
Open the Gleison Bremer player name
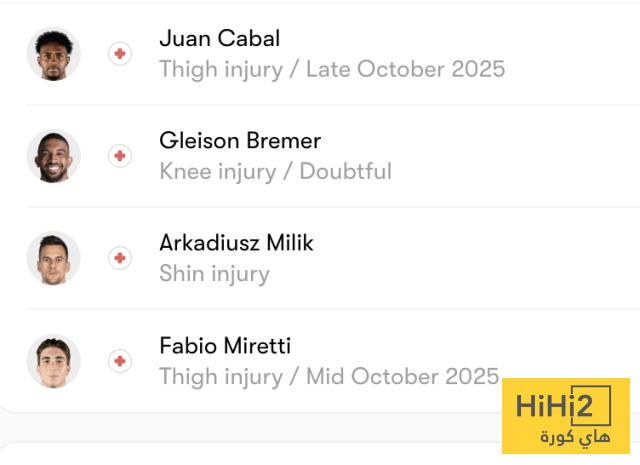(240, 141)
